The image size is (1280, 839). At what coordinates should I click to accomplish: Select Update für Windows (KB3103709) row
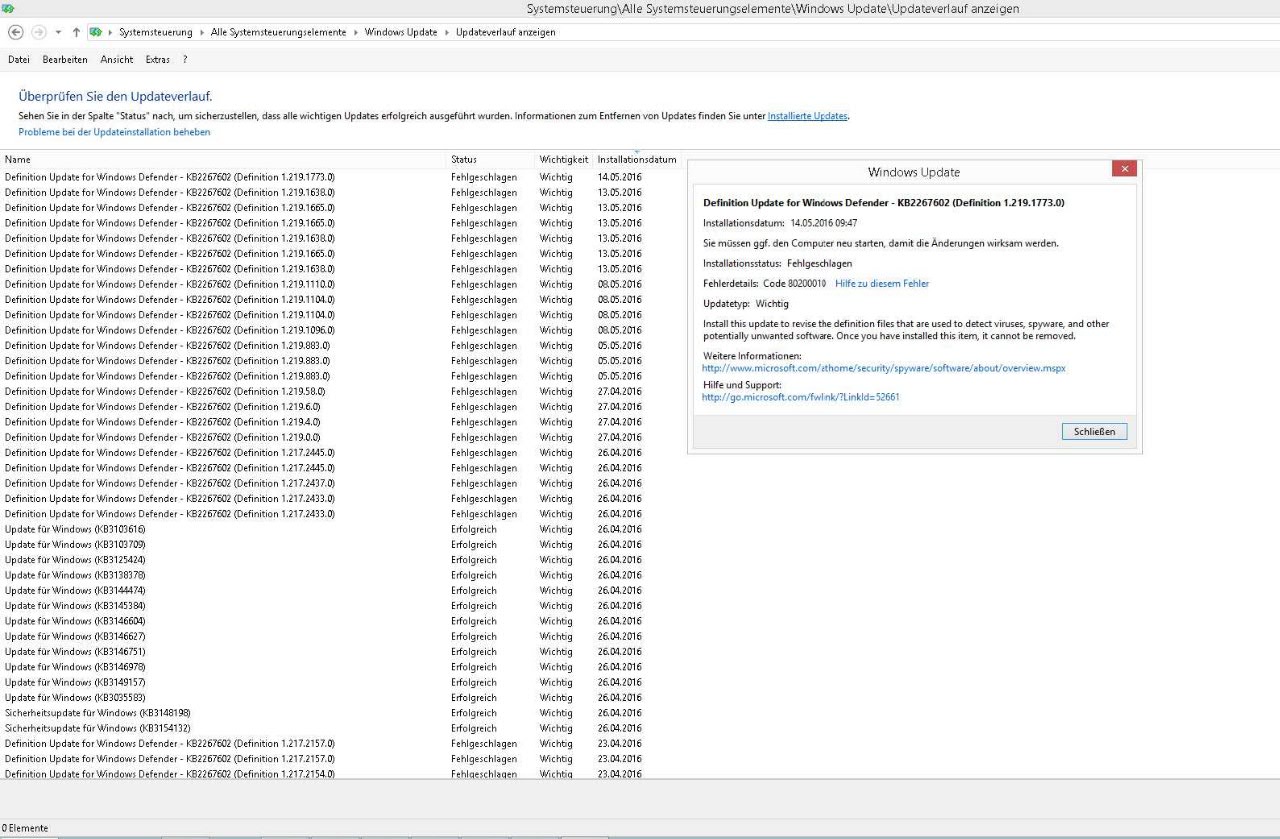click(x=323, y=545)
